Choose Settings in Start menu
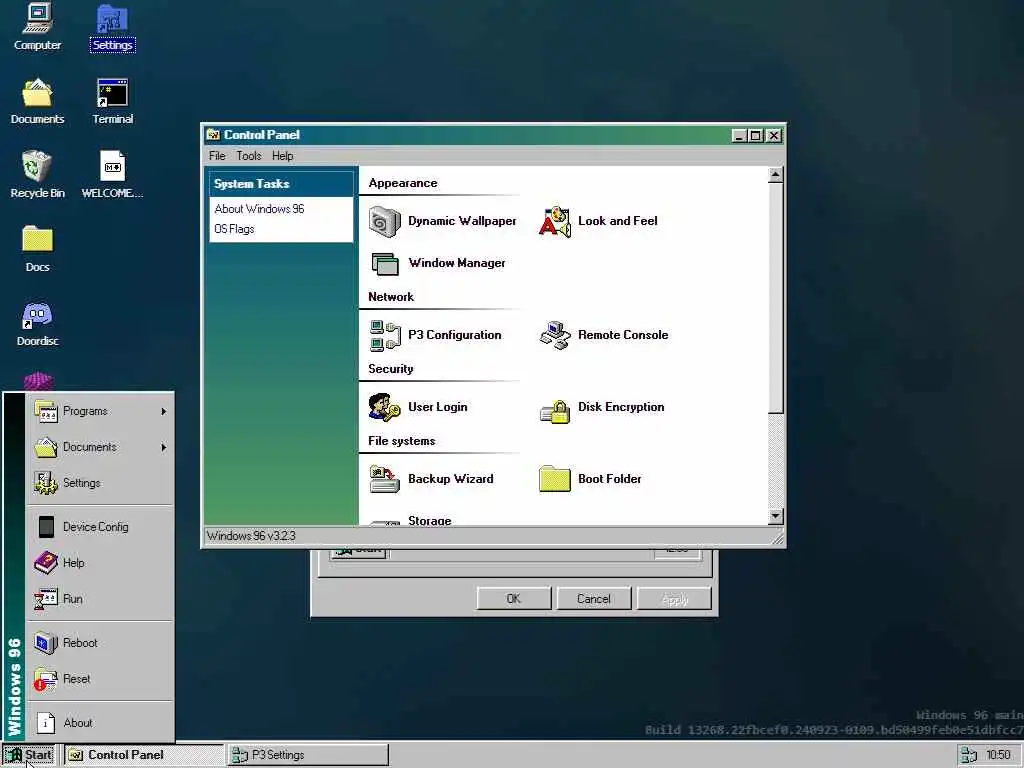The height and width of the screenshot is (768, 1024). (x=101, y=483)
